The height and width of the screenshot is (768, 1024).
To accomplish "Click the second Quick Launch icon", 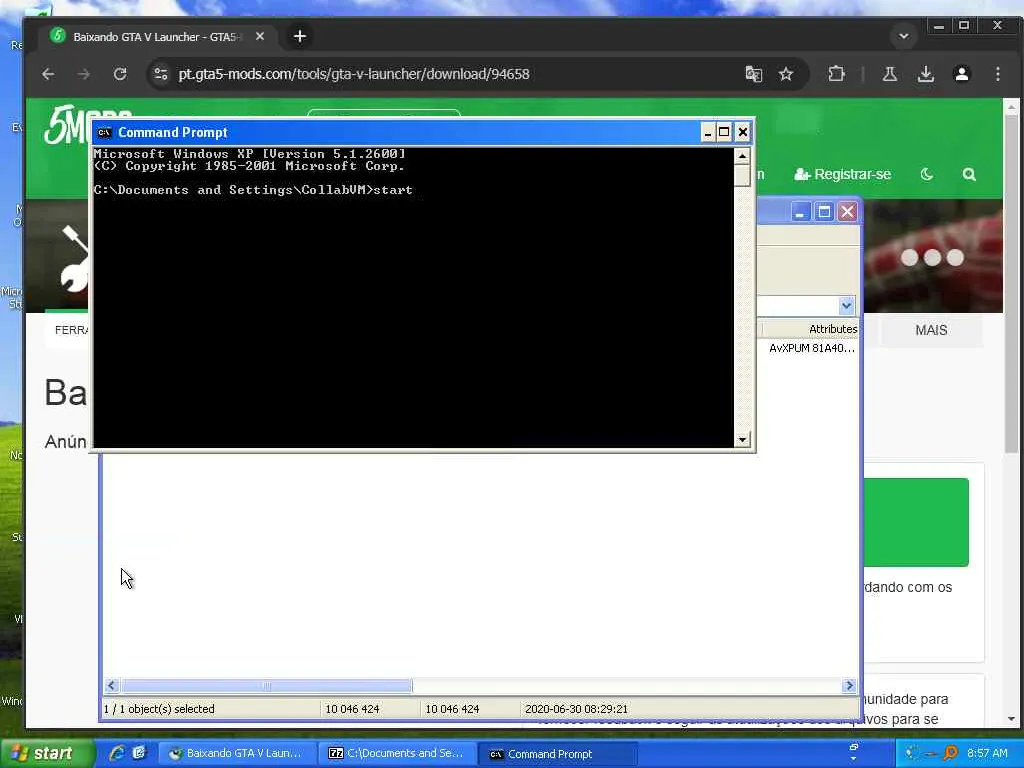I will (139, 753).
